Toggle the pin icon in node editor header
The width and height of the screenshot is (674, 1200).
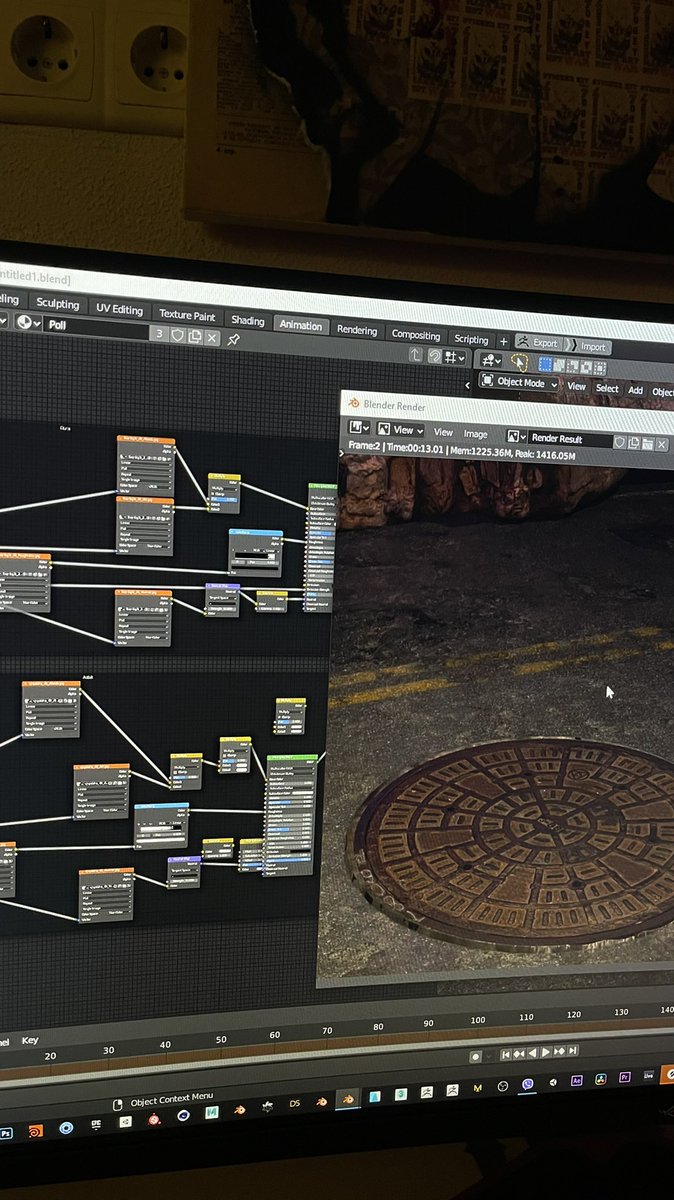233,340
